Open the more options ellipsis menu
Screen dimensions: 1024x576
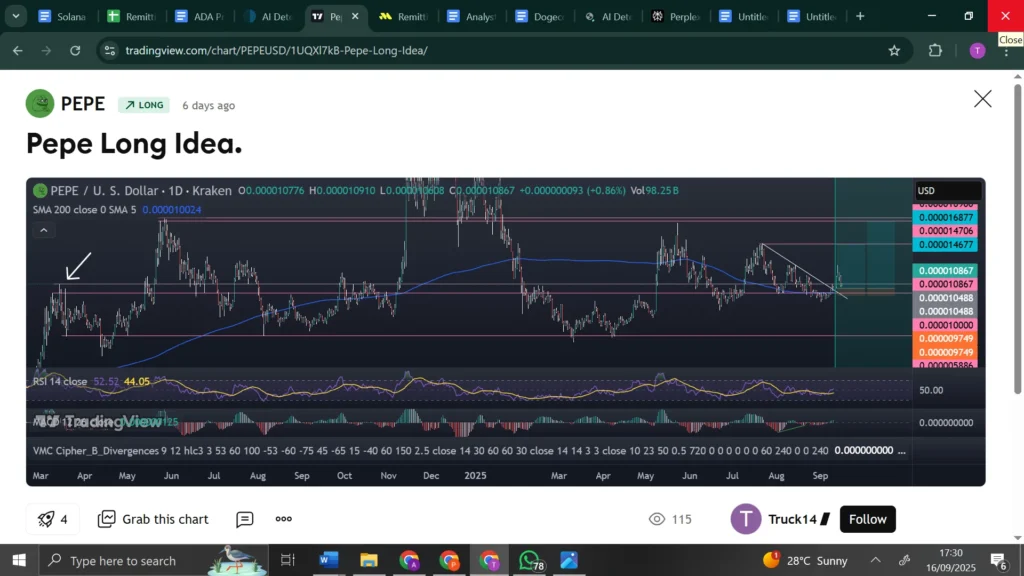(x=283, y=519)
